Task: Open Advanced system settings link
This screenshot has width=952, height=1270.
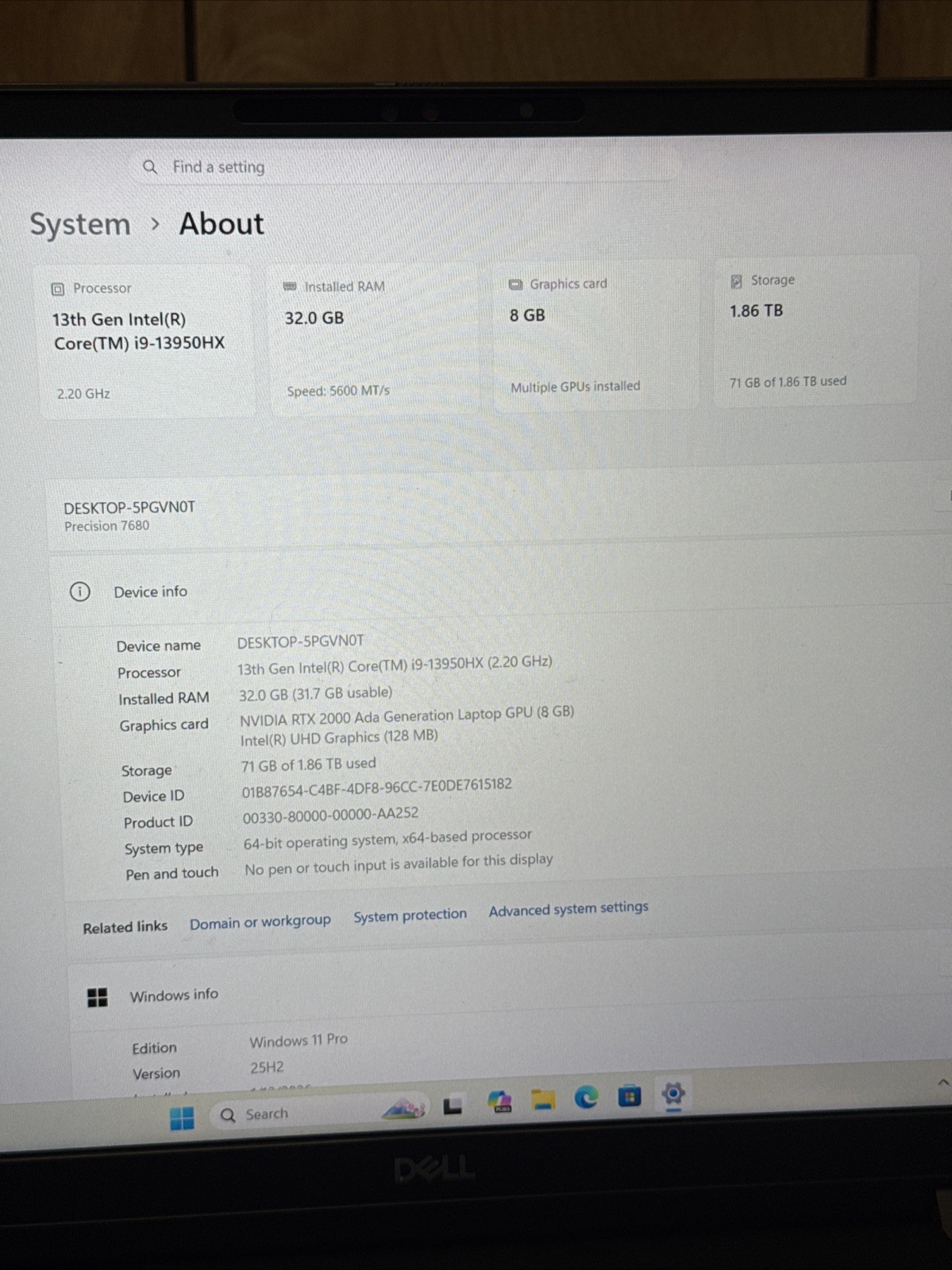Action: 569,909
